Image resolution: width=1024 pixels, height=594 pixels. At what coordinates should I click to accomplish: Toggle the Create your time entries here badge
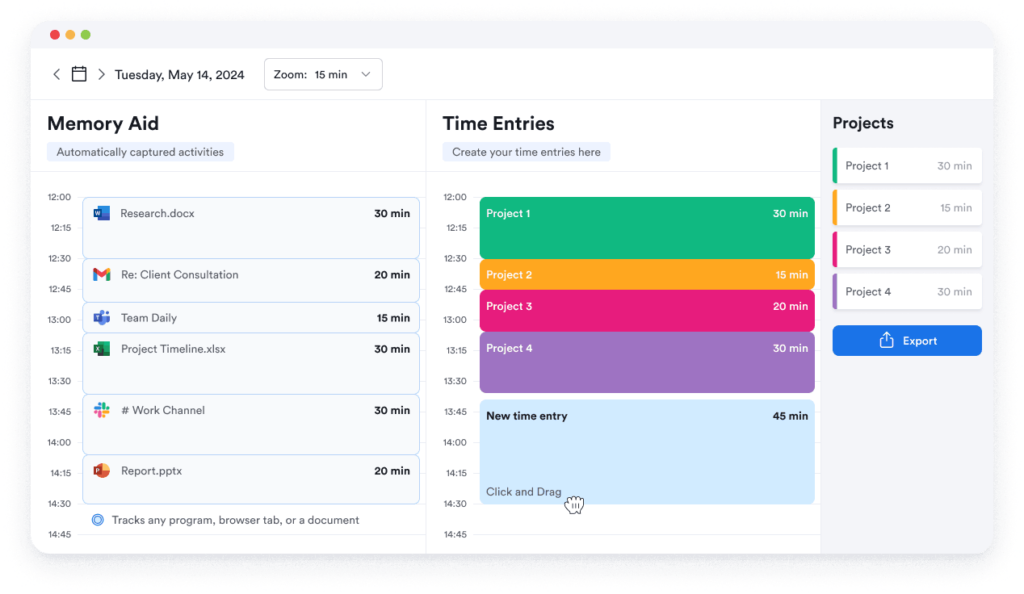click(526, 151)
